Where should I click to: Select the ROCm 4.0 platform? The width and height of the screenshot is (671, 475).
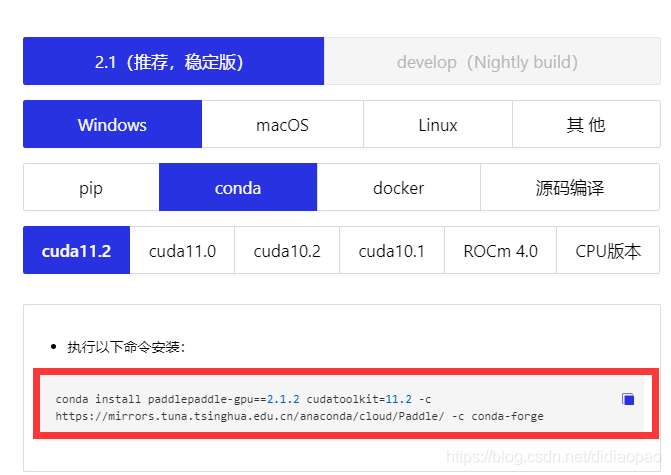click(x=500, y=251)
